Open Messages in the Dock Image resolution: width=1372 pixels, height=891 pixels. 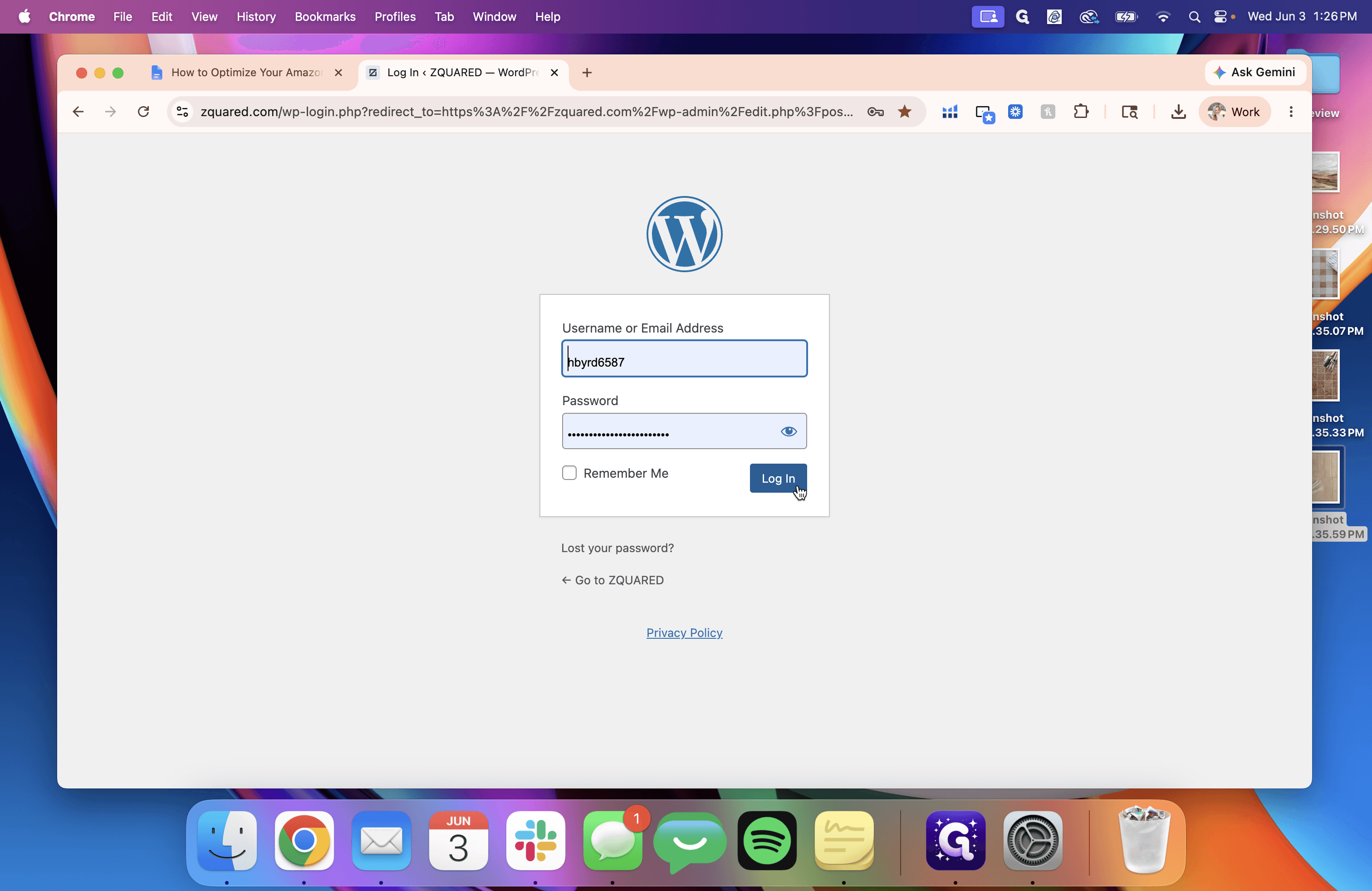pos(613,840)
